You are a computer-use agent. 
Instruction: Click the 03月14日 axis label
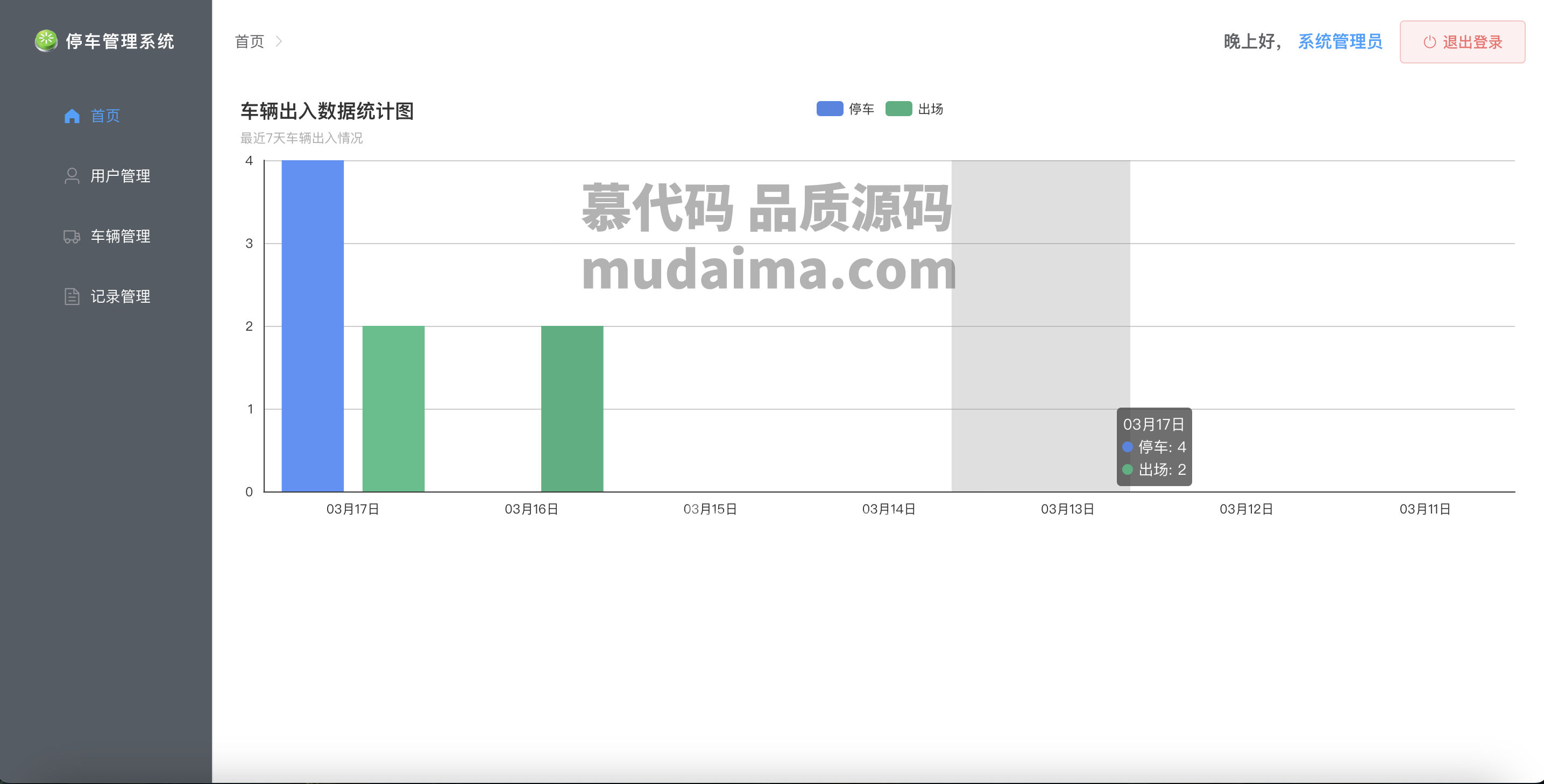(889, 509)
